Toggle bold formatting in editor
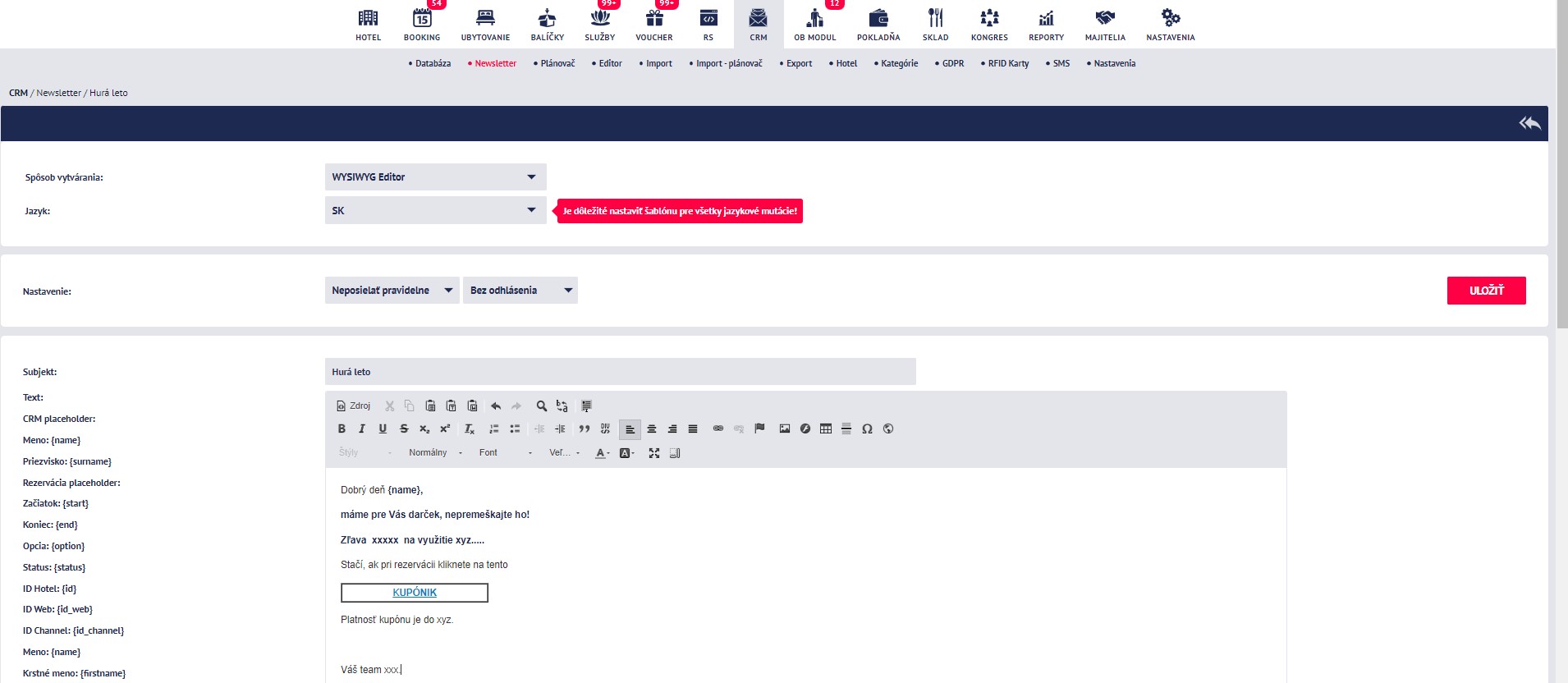This screenshot has height=683, width=1568. point(342,429)
